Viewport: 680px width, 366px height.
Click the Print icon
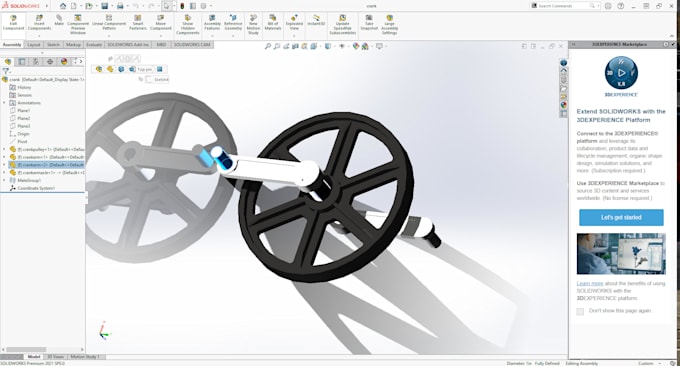[x=120, y=6]
